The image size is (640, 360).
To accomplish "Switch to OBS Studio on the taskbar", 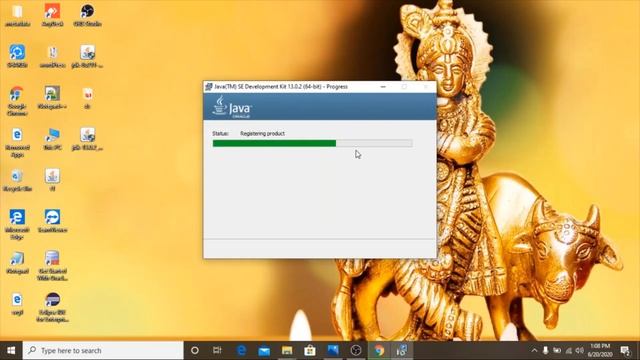I will coord(356,350).
